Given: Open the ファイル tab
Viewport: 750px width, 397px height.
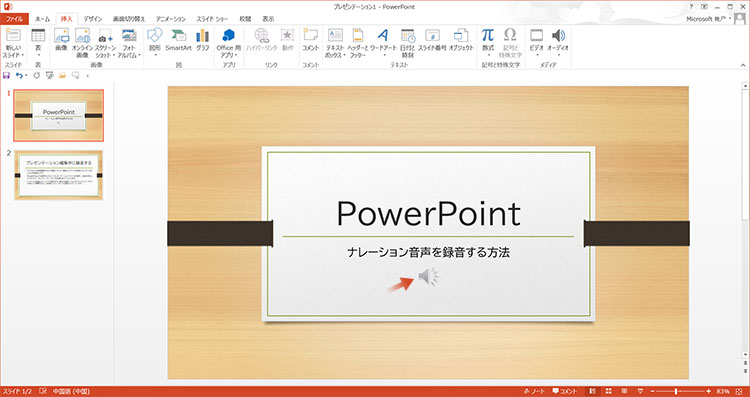Looking at the screenshot, I should [14, 19].
